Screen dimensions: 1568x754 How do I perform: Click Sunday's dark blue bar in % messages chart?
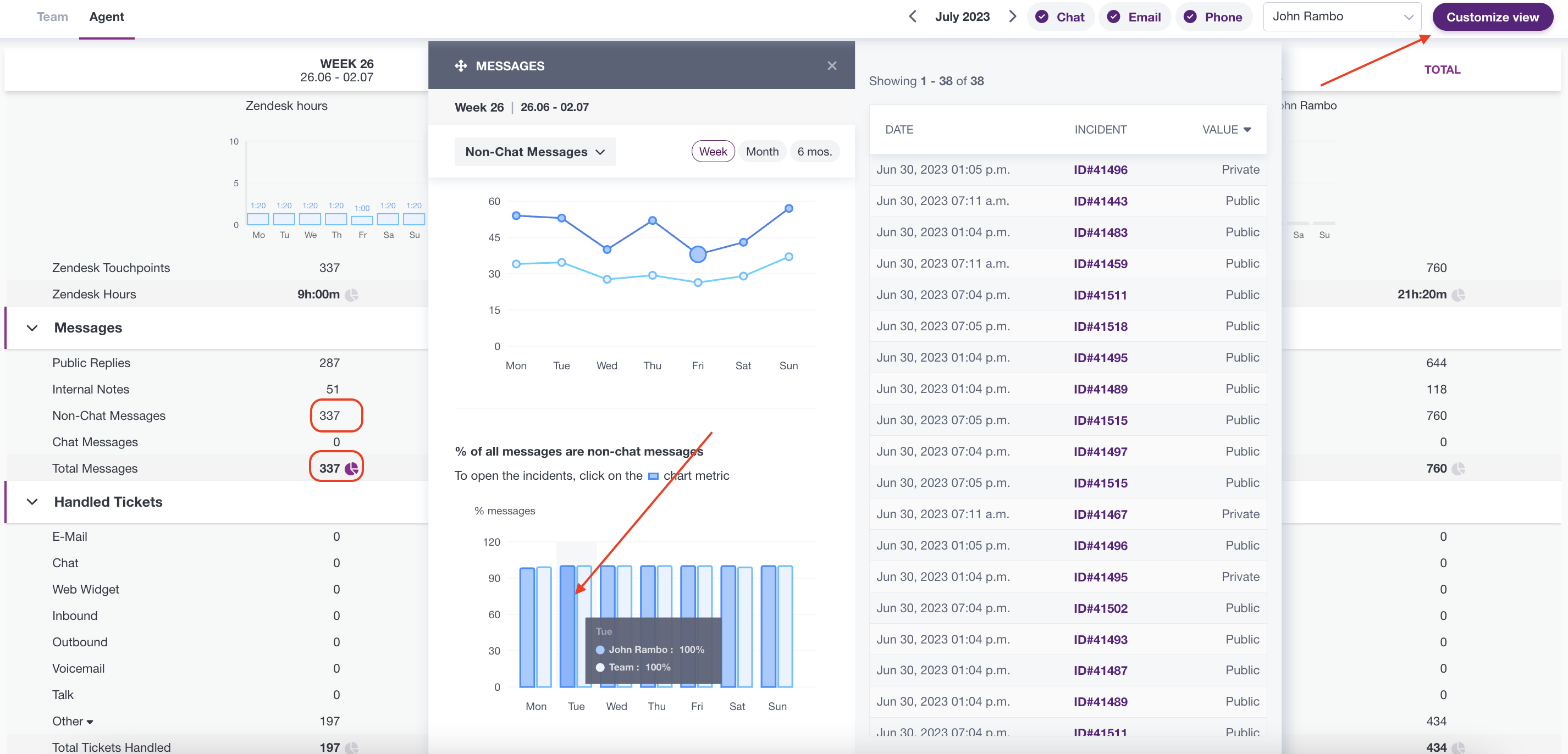click(x=768, y=627)
